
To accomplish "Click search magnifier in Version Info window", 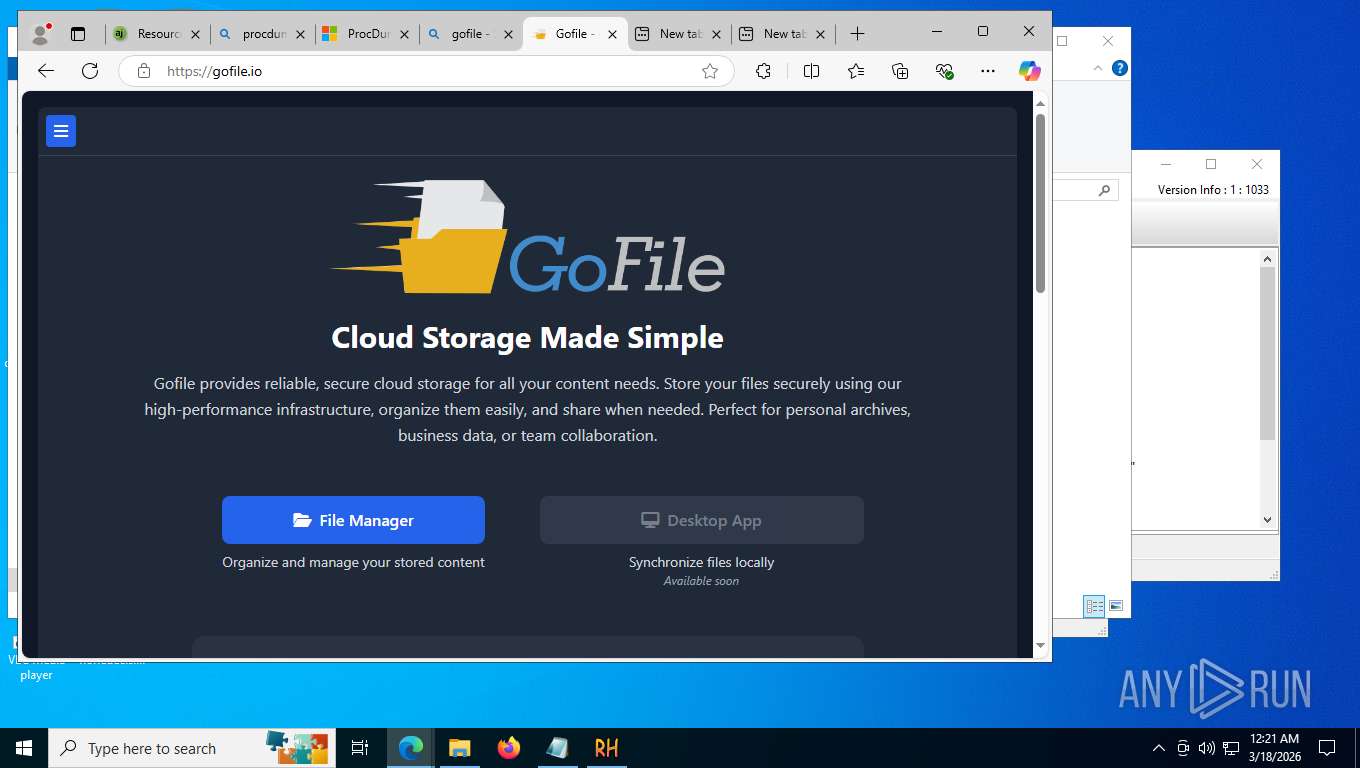I will (x=1104, y=190).
